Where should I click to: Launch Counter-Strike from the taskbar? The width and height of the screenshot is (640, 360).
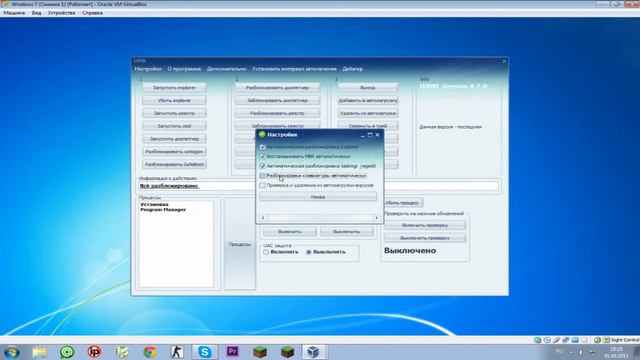[177, 352]
